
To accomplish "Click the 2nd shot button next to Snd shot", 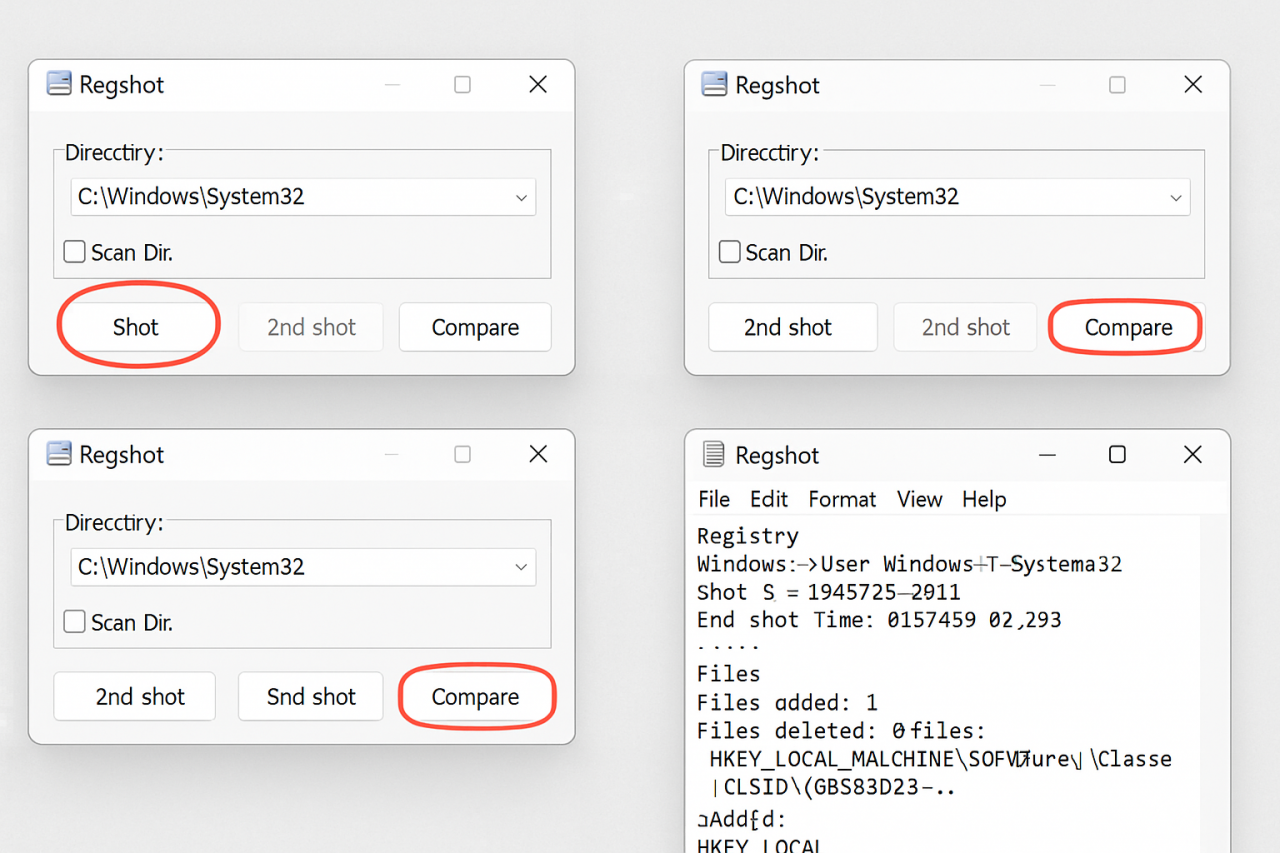I will (x=135, y=696).
